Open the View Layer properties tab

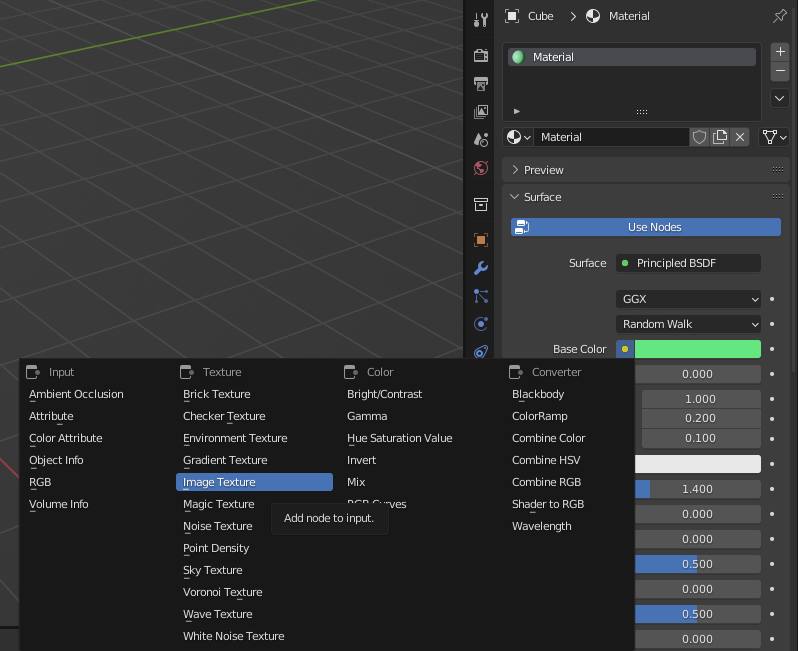480,111
